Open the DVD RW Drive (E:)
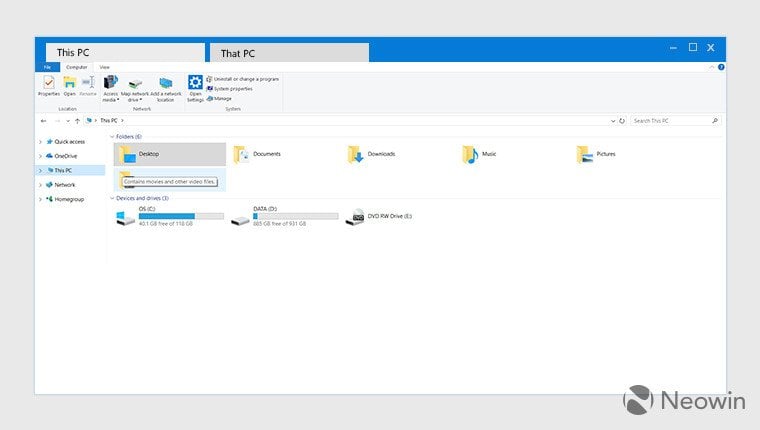The width and height of the screenshot is (760, 430). tap(379, 216)
